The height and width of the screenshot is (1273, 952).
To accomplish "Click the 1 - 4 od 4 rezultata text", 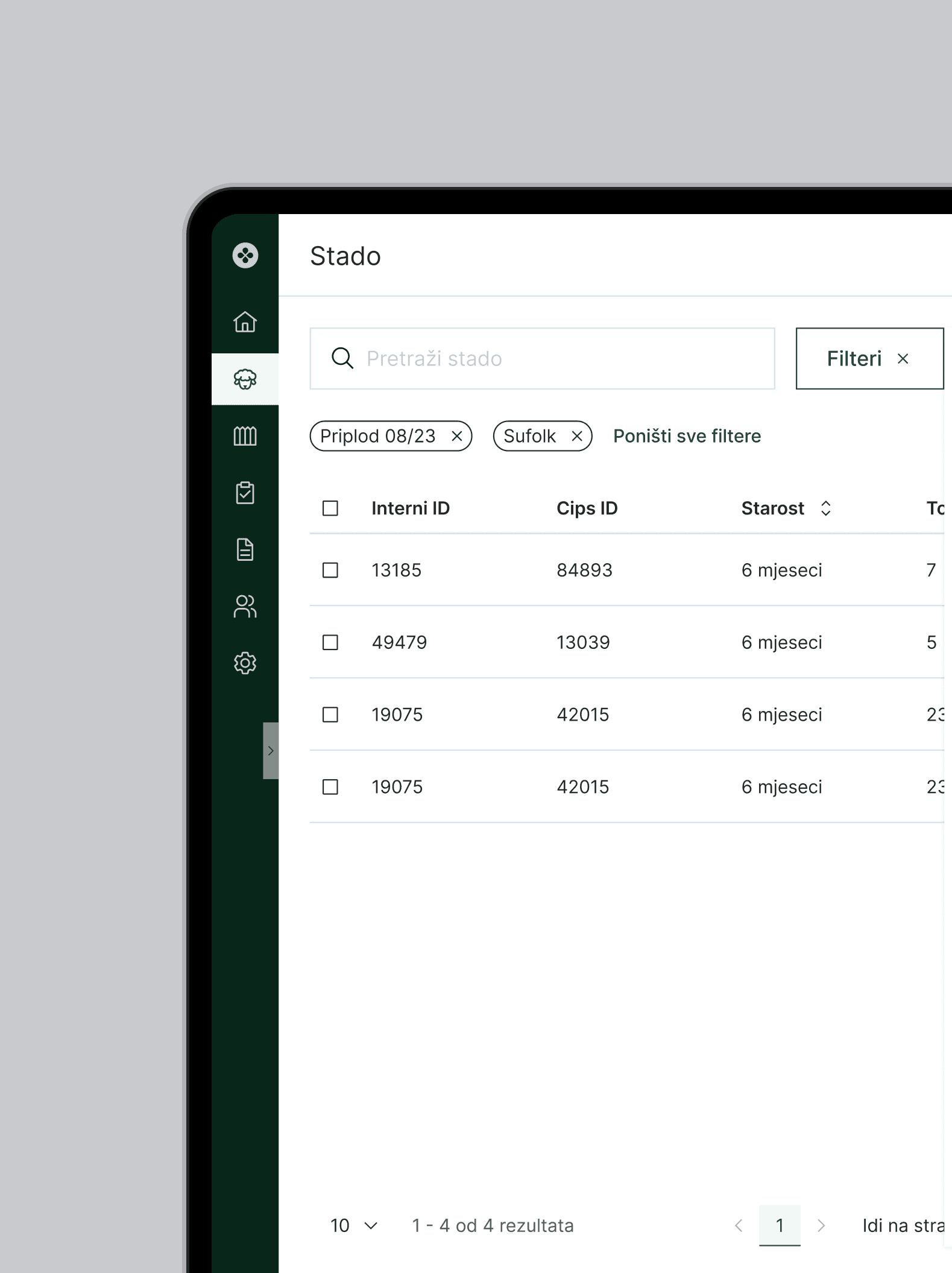I will pos(493,1225).
